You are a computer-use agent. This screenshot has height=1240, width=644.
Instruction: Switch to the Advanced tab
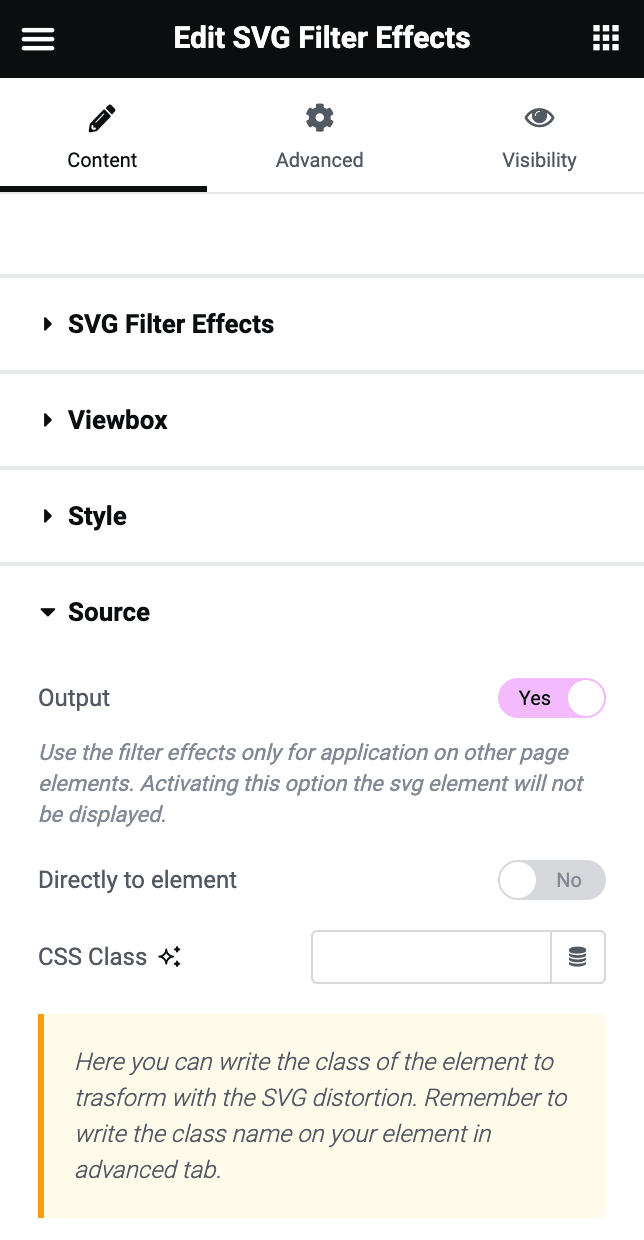pyautogui.click(x=319, y=160)
